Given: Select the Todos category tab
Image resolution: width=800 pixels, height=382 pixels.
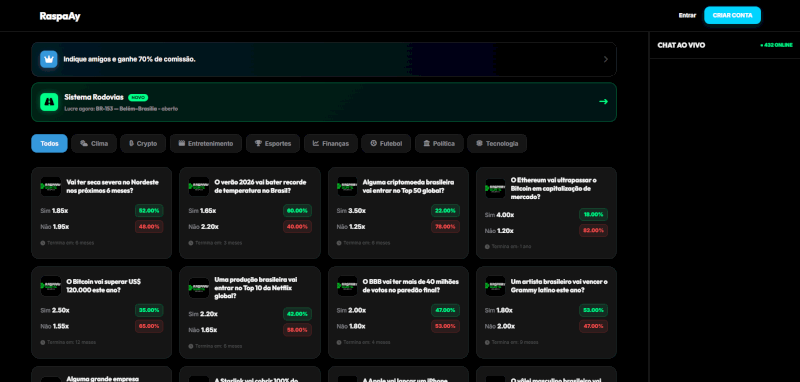Looking at the screenshot, I should 49,143.
